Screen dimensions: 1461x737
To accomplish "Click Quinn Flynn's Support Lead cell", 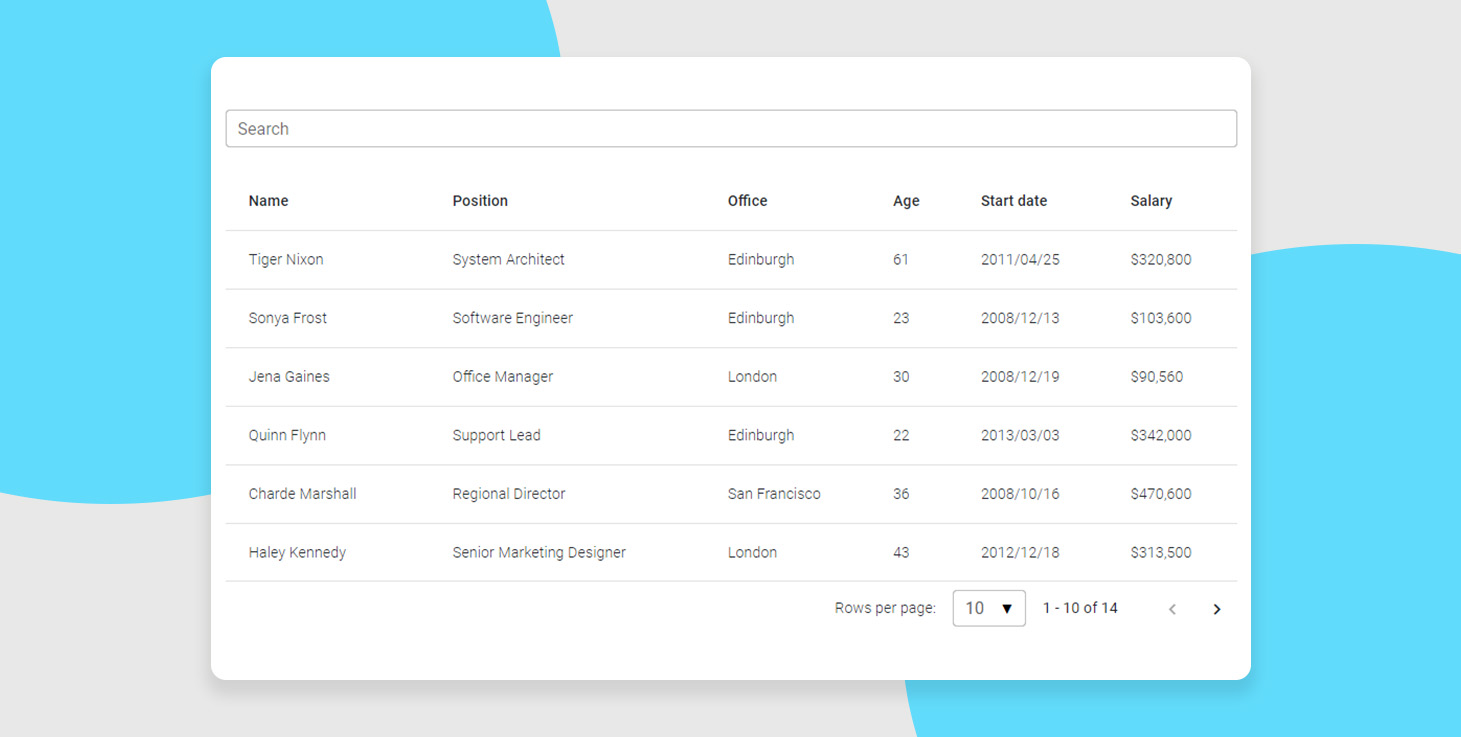I will point(496,436).
